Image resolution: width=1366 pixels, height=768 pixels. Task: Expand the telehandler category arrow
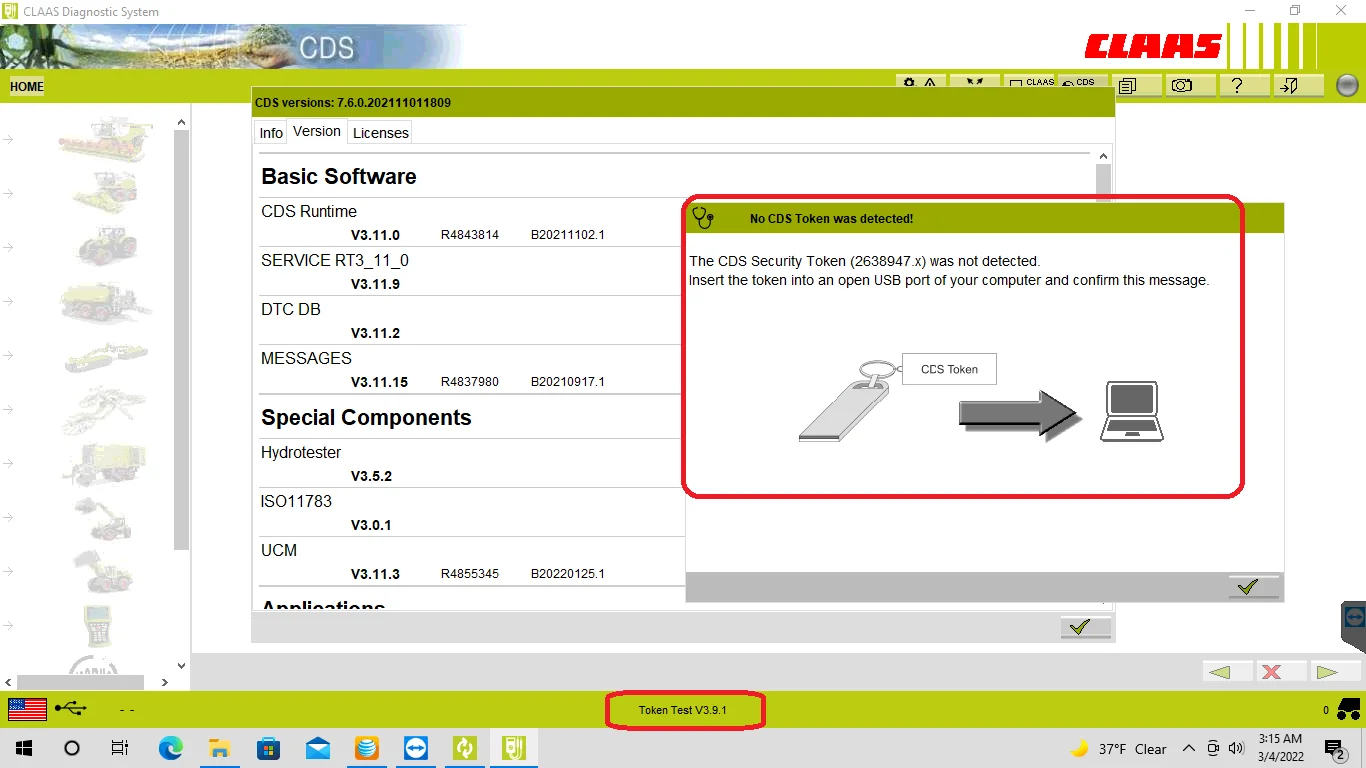click(8, 517)
